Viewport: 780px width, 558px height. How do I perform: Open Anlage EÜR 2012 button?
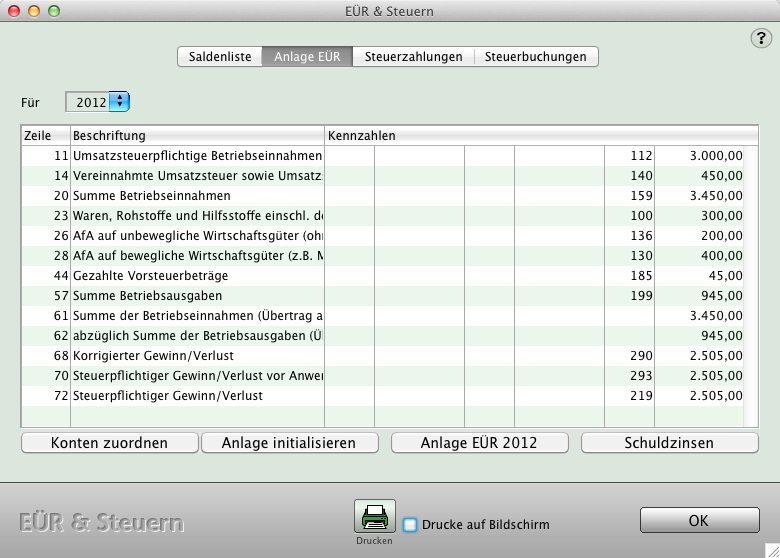(x=479, y=442)
